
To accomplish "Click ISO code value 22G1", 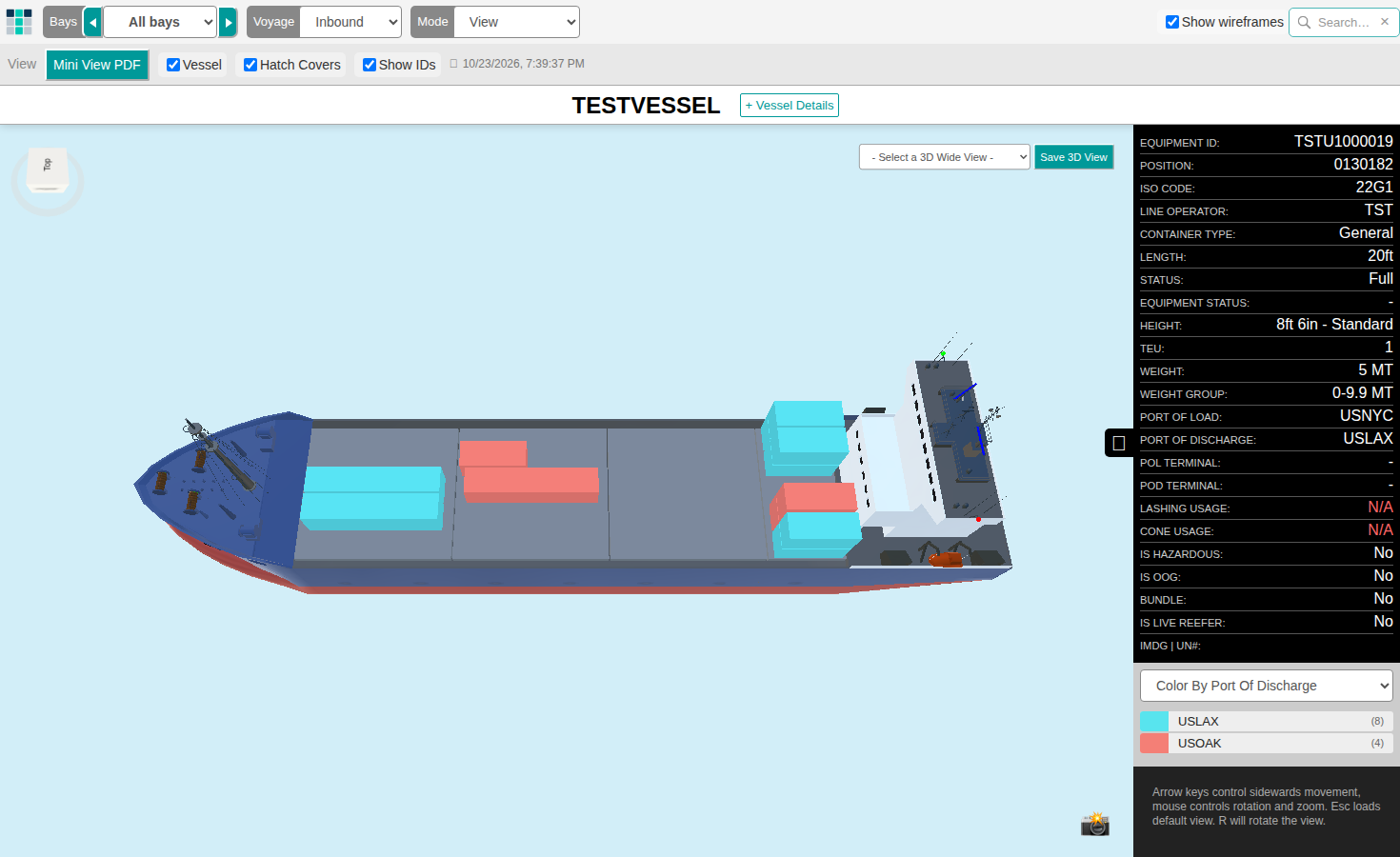I will coord(1374,187).
